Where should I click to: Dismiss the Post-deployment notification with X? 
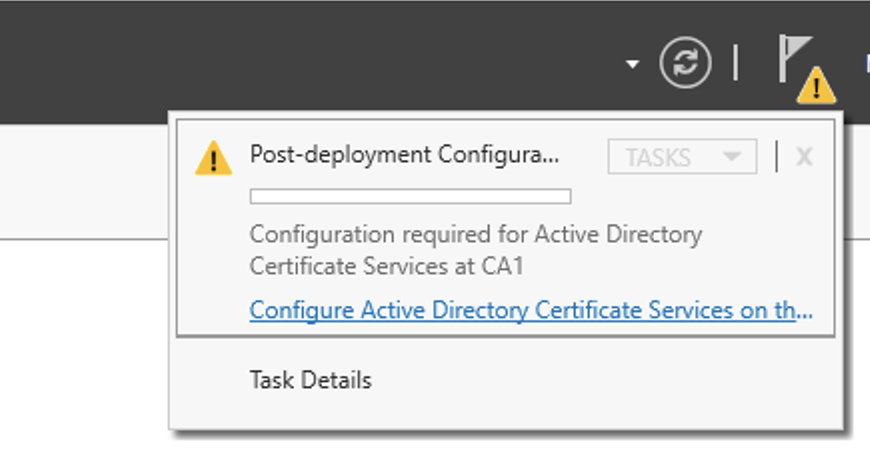tap(804, 157)
